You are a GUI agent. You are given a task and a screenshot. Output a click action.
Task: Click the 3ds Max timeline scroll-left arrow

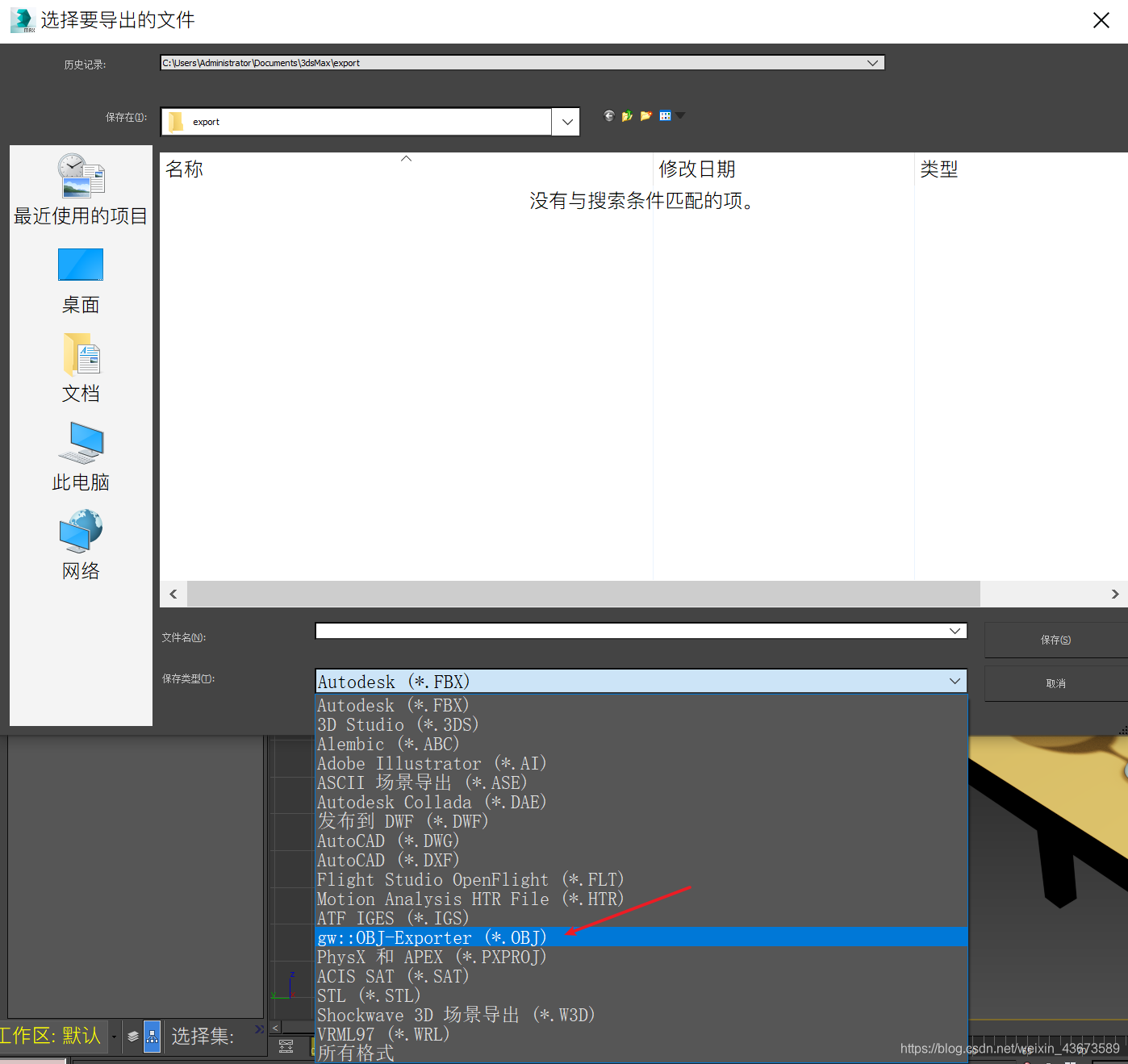point(275,1028)
